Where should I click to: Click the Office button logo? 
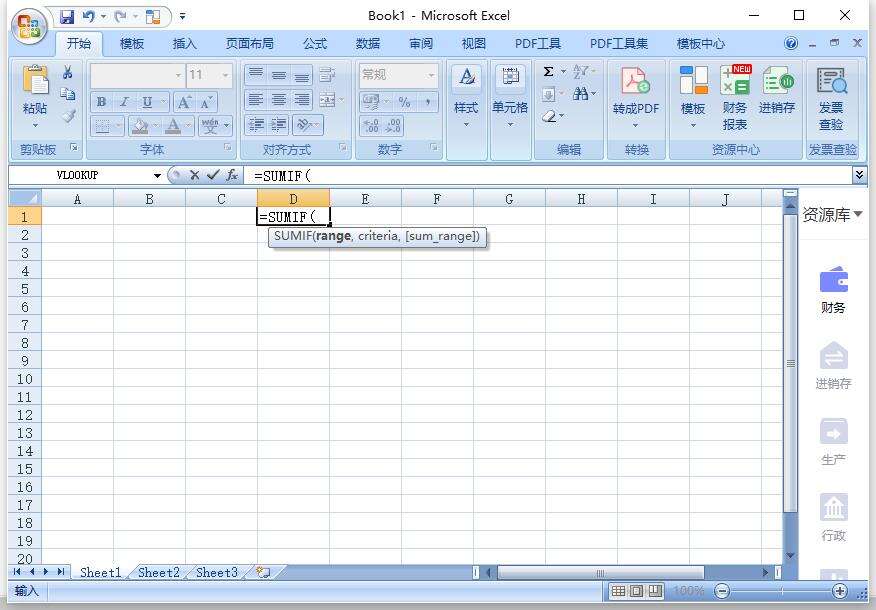click(x=29, y=26)
